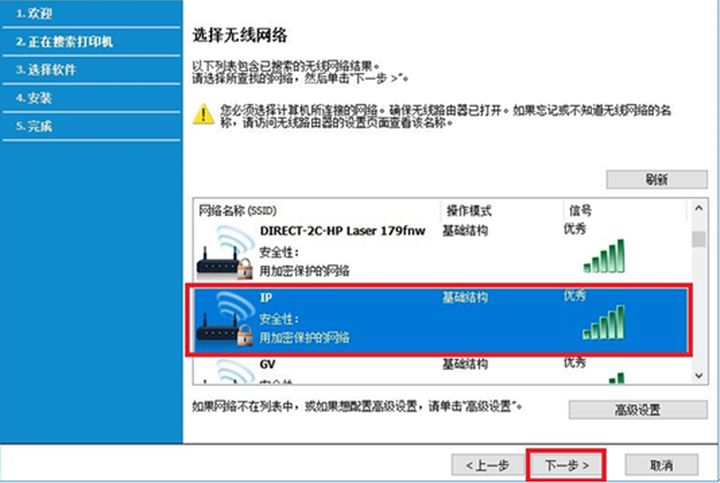The image size is (720, 483).
Task: Open 高级设置 advanced settings
Action: click(x=638, y=410)
